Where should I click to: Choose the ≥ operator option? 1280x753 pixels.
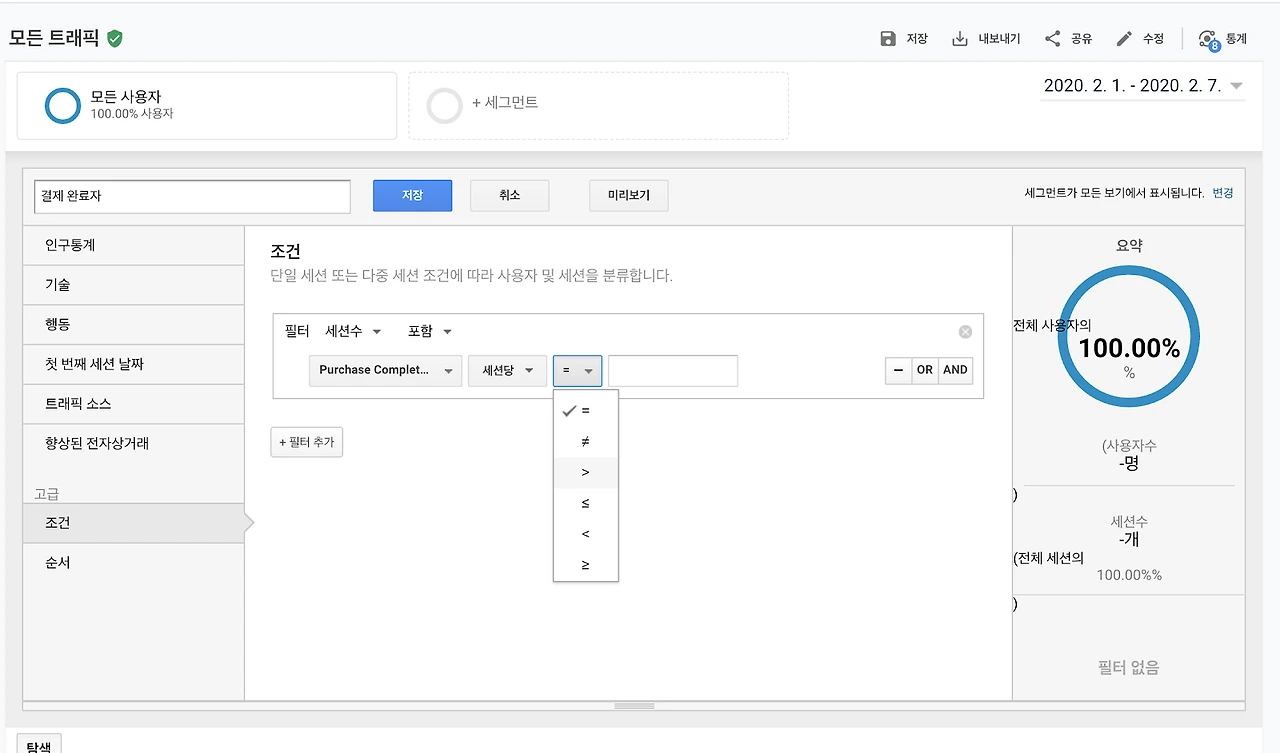pos(586,565)
